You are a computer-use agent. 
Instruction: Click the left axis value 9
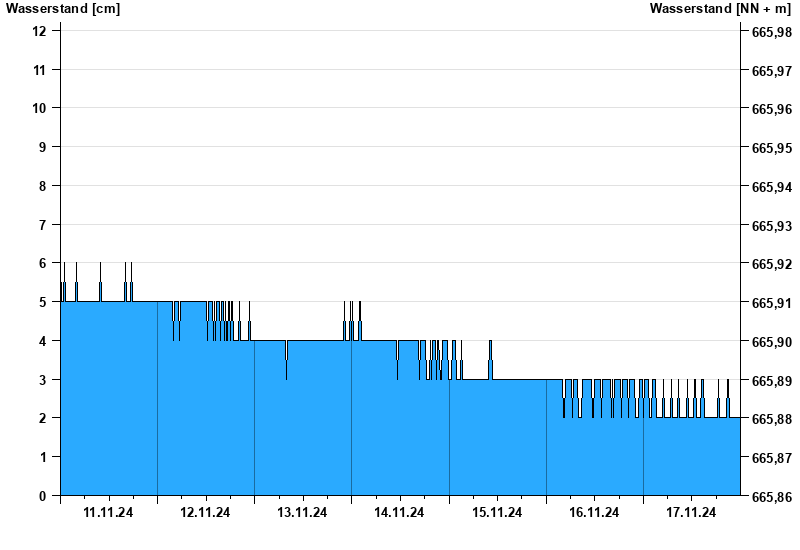[x=42, y=147]
